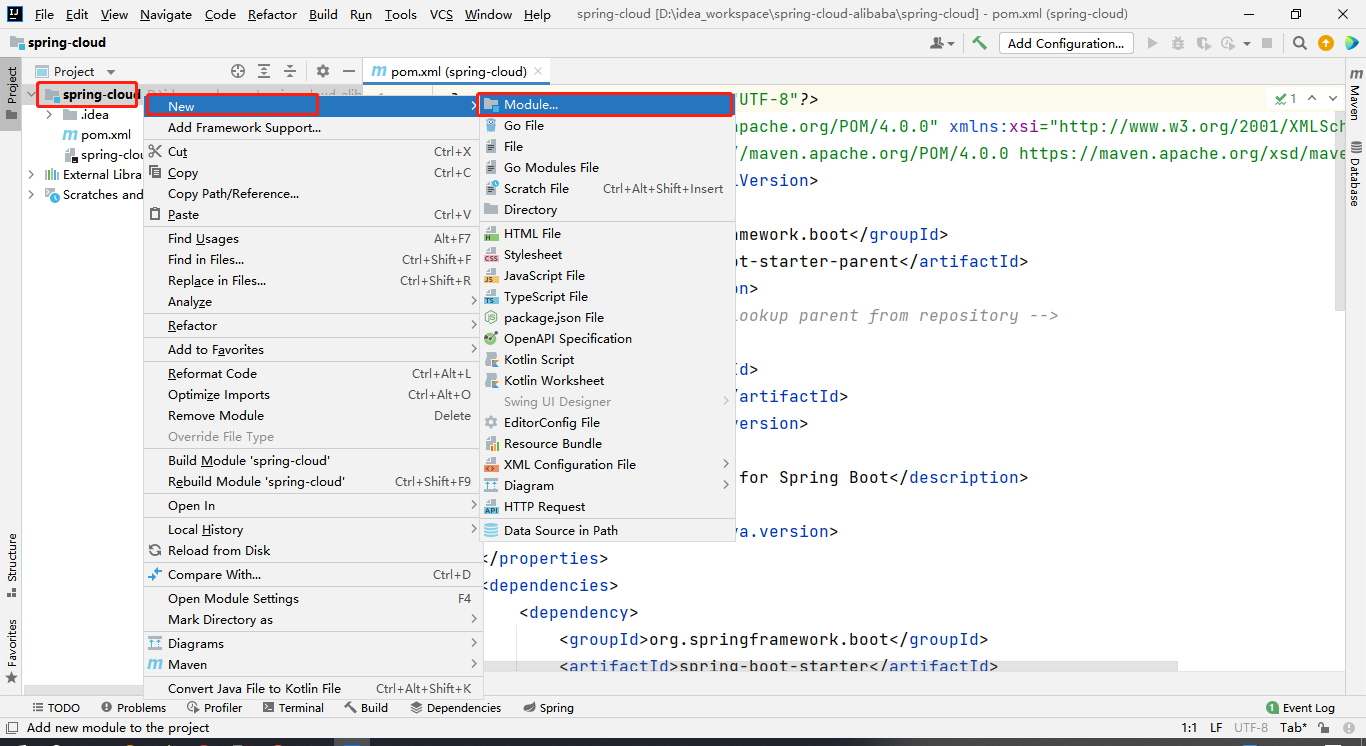Open the Terminal tool window

click(x=293, y=707)
